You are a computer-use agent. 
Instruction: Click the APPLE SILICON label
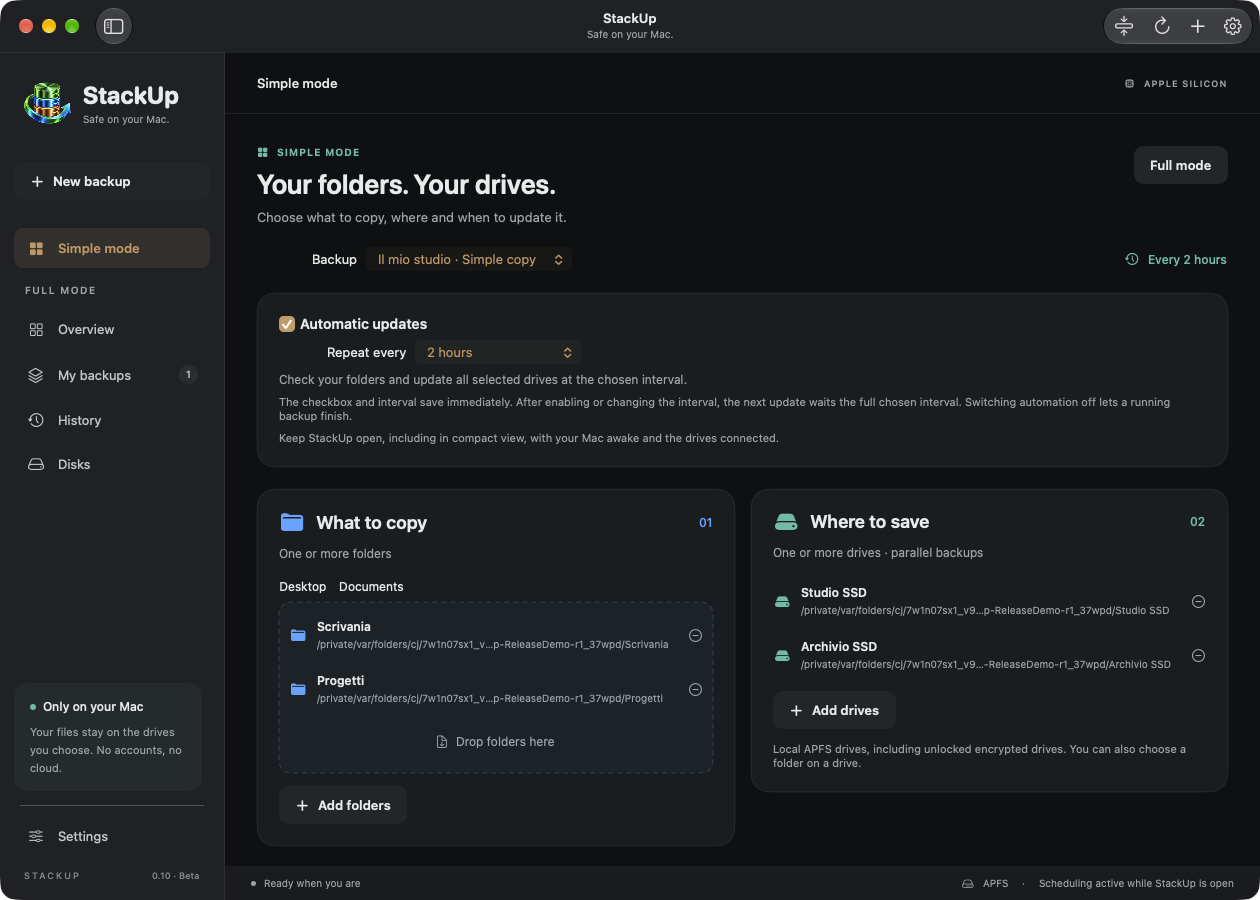(1185, 84)
